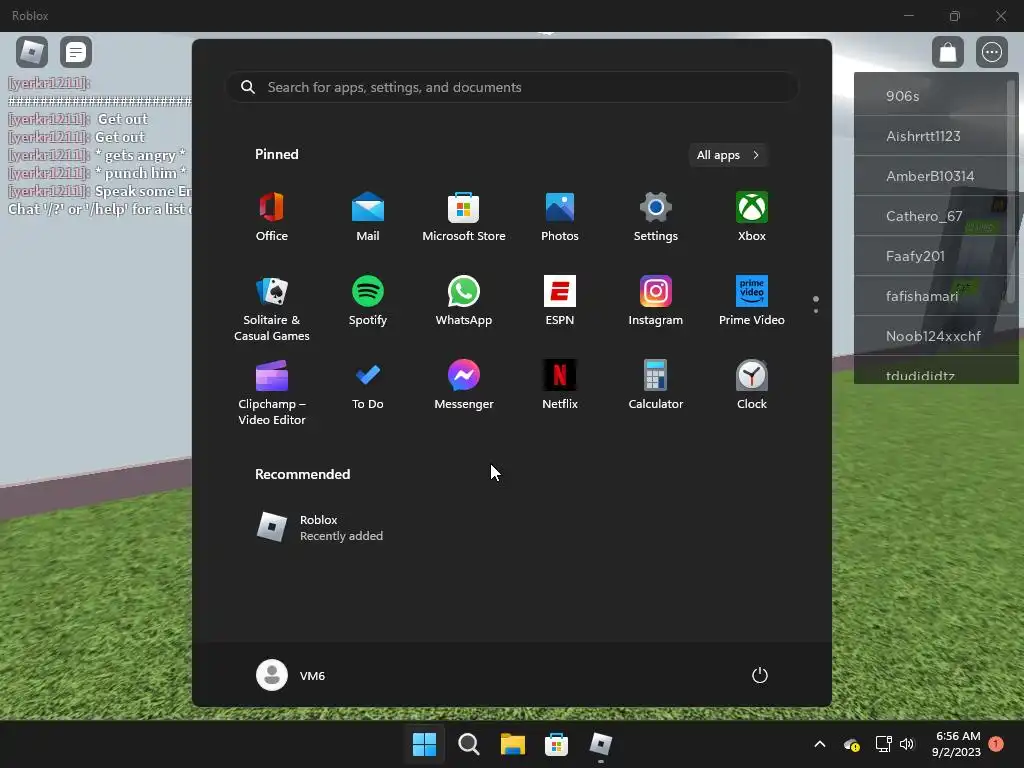Open the Roblox menu logo button

pyautogui.click(x=32, y=52)
